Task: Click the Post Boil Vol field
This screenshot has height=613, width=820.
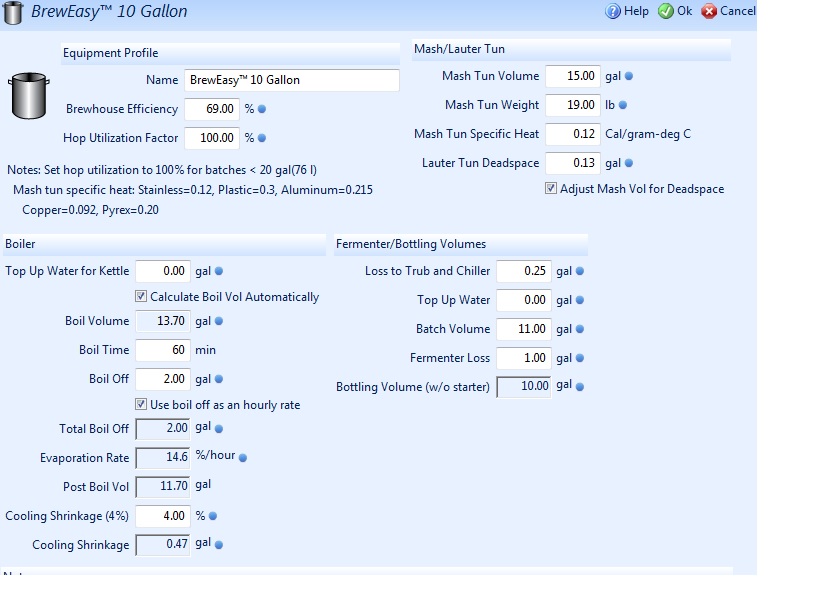Action: tap(163, 487)
